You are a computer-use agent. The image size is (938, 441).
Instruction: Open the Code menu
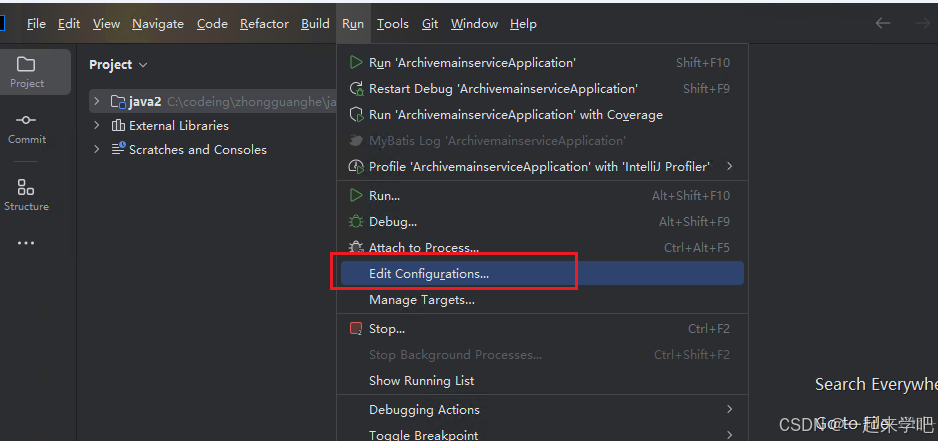[212, 23]
